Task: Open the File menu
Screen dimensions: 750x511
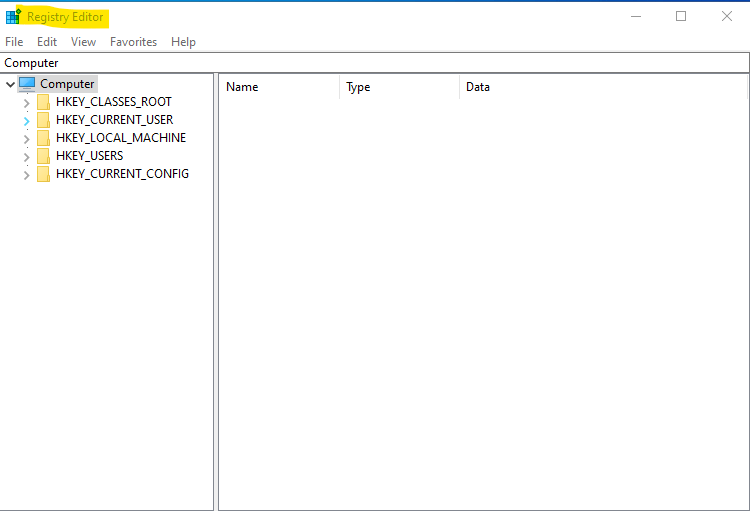Action: click(14, 42)
